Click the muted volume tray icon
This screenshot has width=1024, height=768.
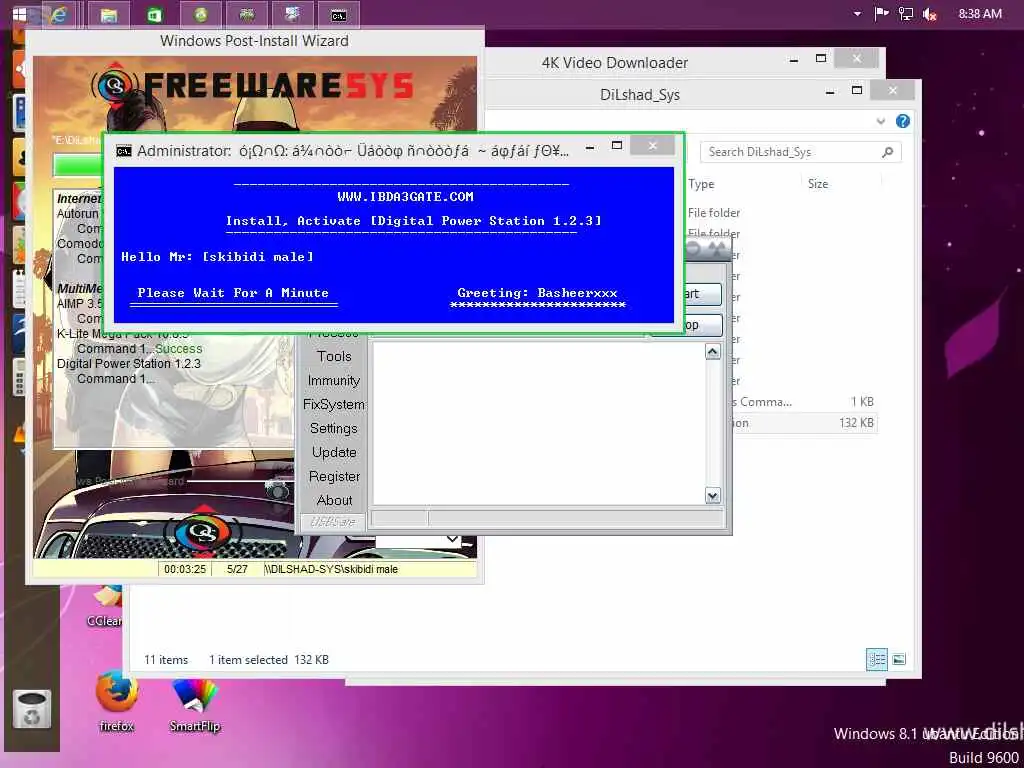pyautogui.click(x=930, y=14)
